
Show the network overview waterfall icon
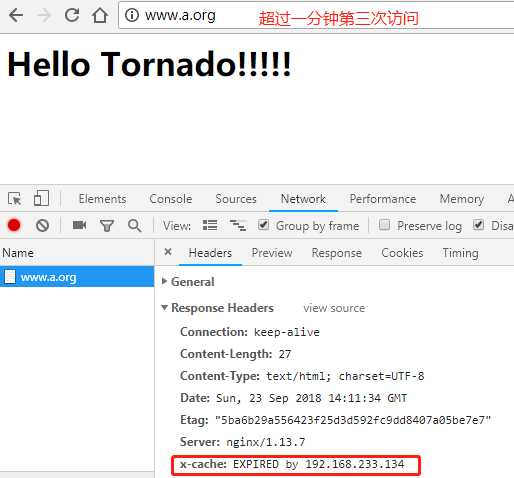(238, 226)
